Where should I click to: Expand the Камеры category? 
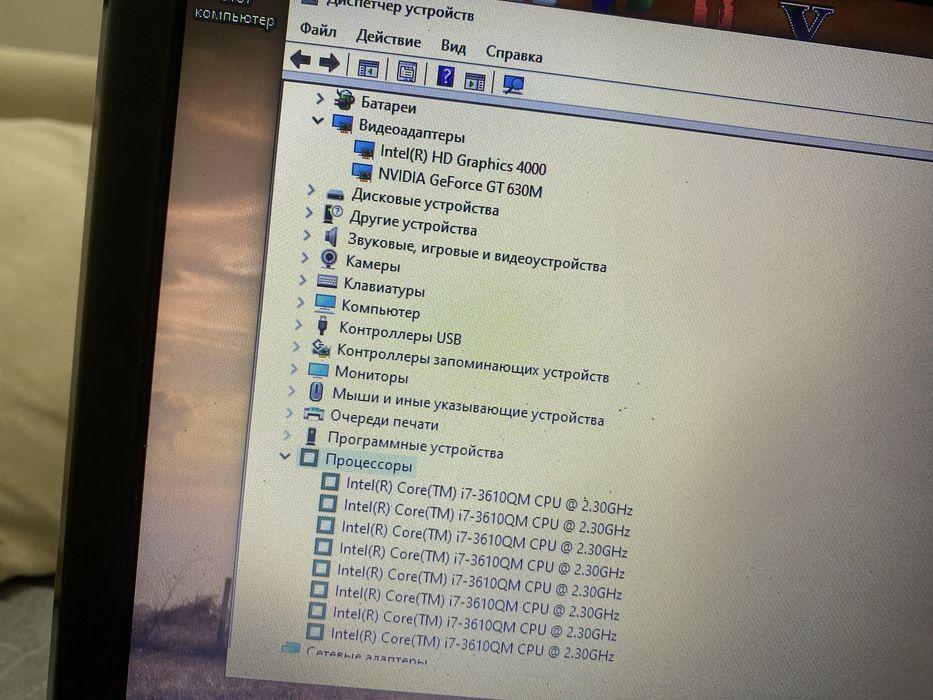tap(304, 257)
